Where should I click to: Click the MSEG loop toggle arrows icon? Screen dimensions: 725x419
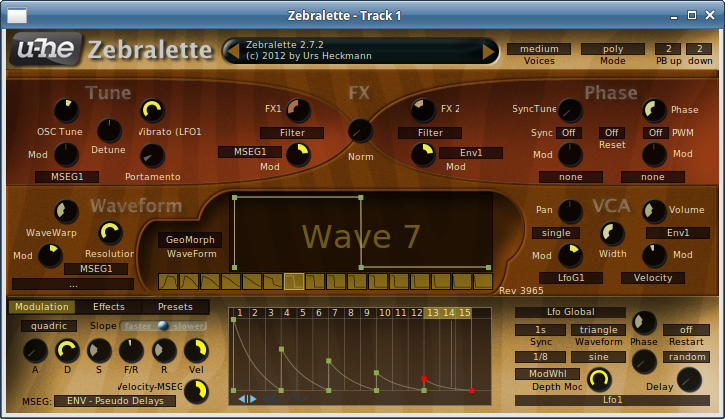click(247, 399)
